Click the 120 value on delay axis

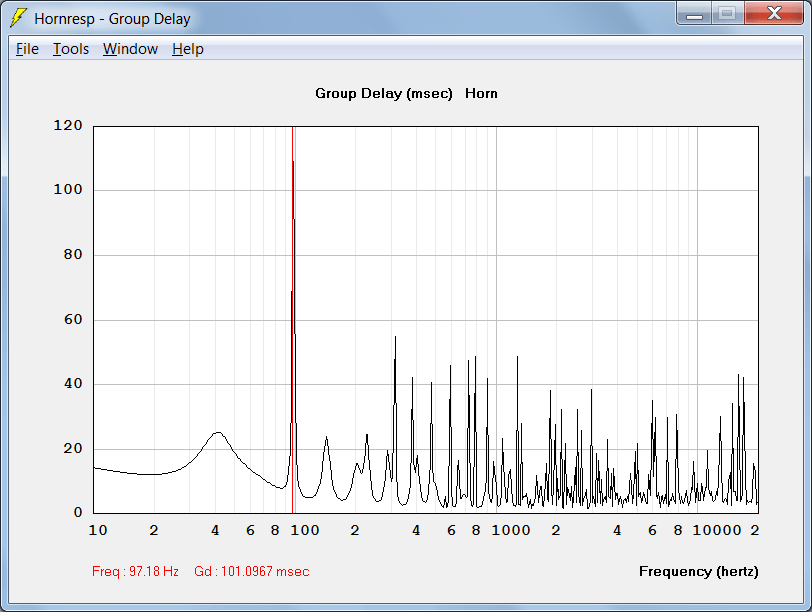68,125
